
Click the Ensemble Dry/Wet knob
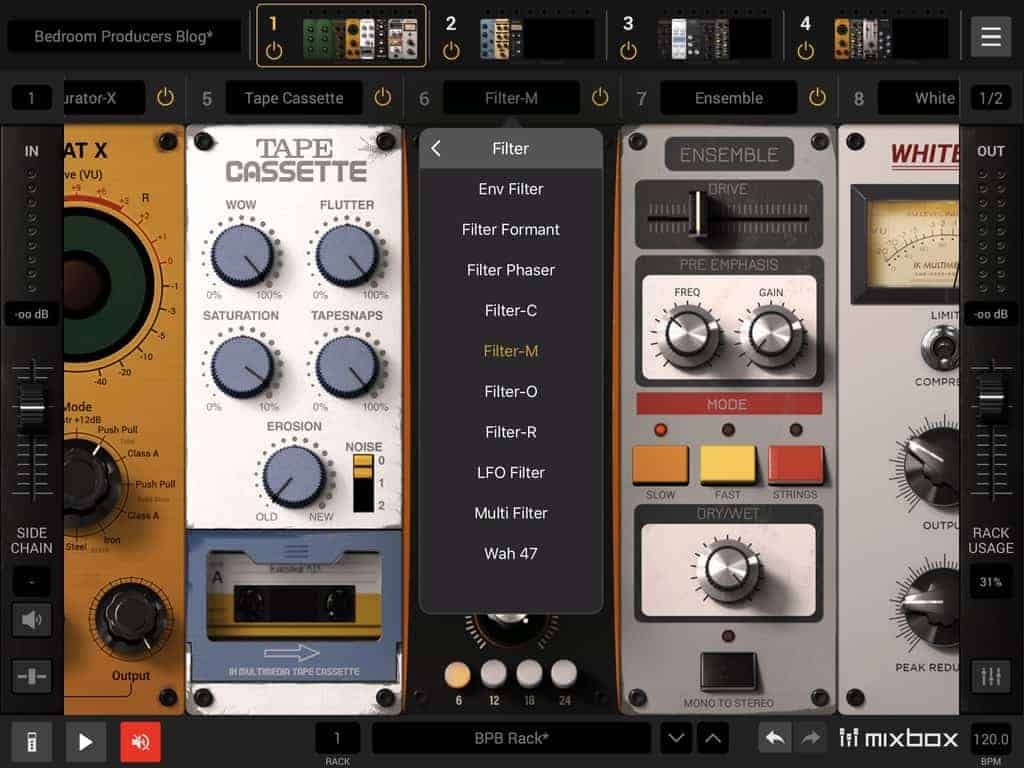point(727,567)
